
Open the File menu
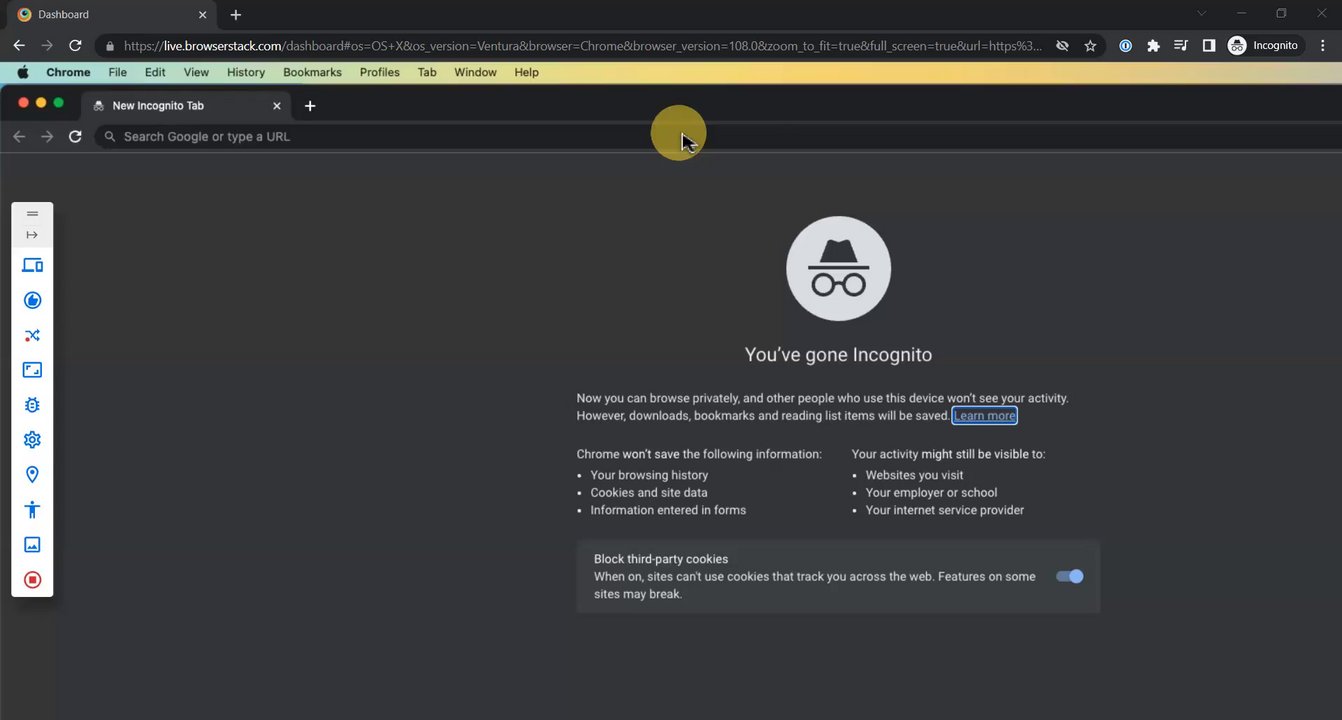[x=117, y=72]
